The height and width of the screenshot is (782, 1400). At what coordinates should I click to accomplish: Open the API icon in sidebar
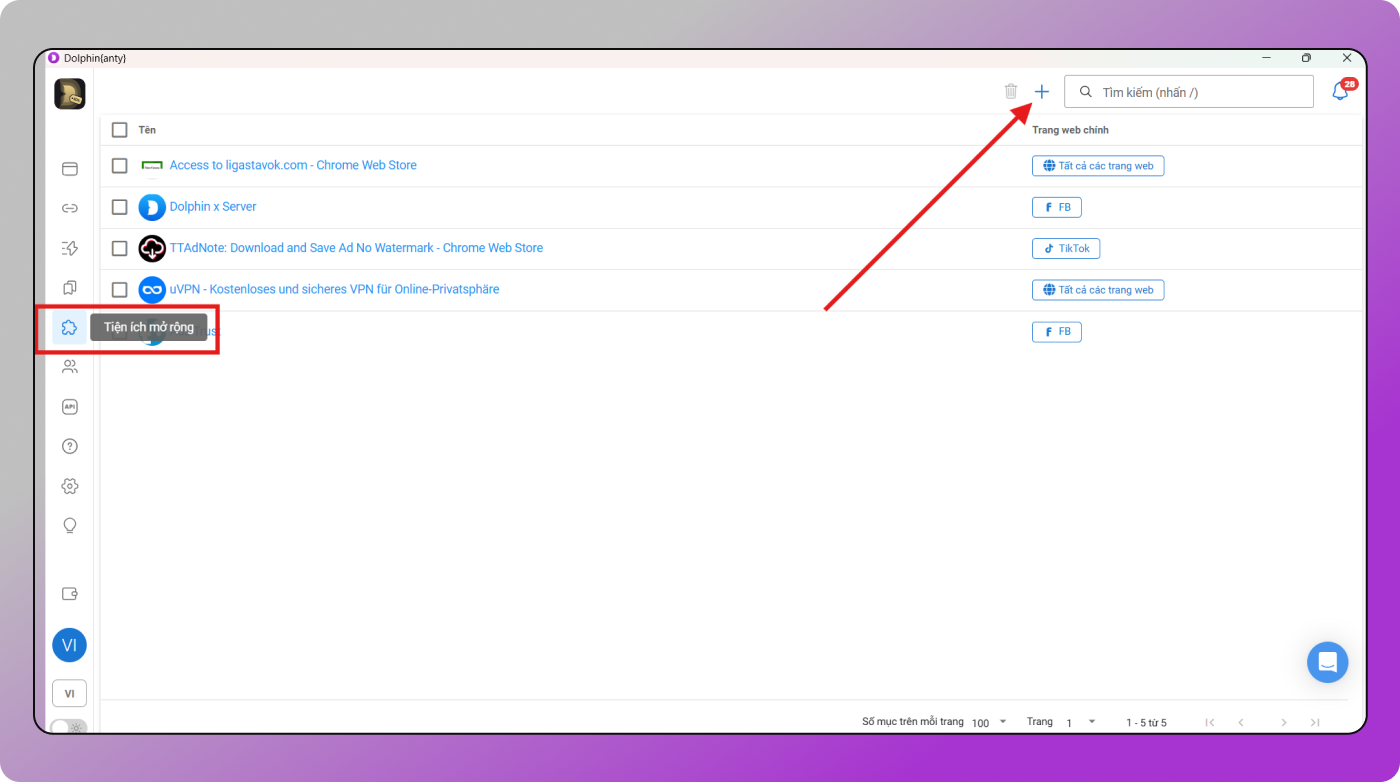pos(69,407)
